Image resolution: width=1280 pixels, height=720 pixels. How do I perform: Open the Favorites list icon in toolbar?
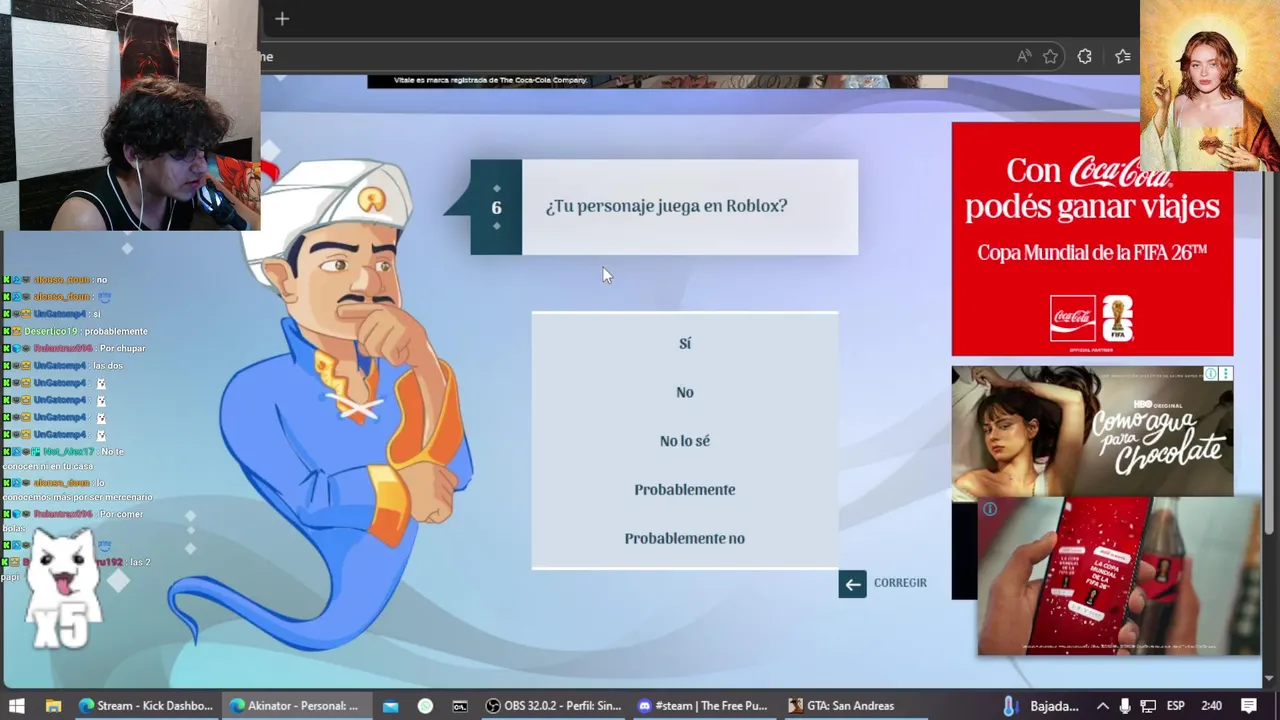click(x=1122, y=57)
